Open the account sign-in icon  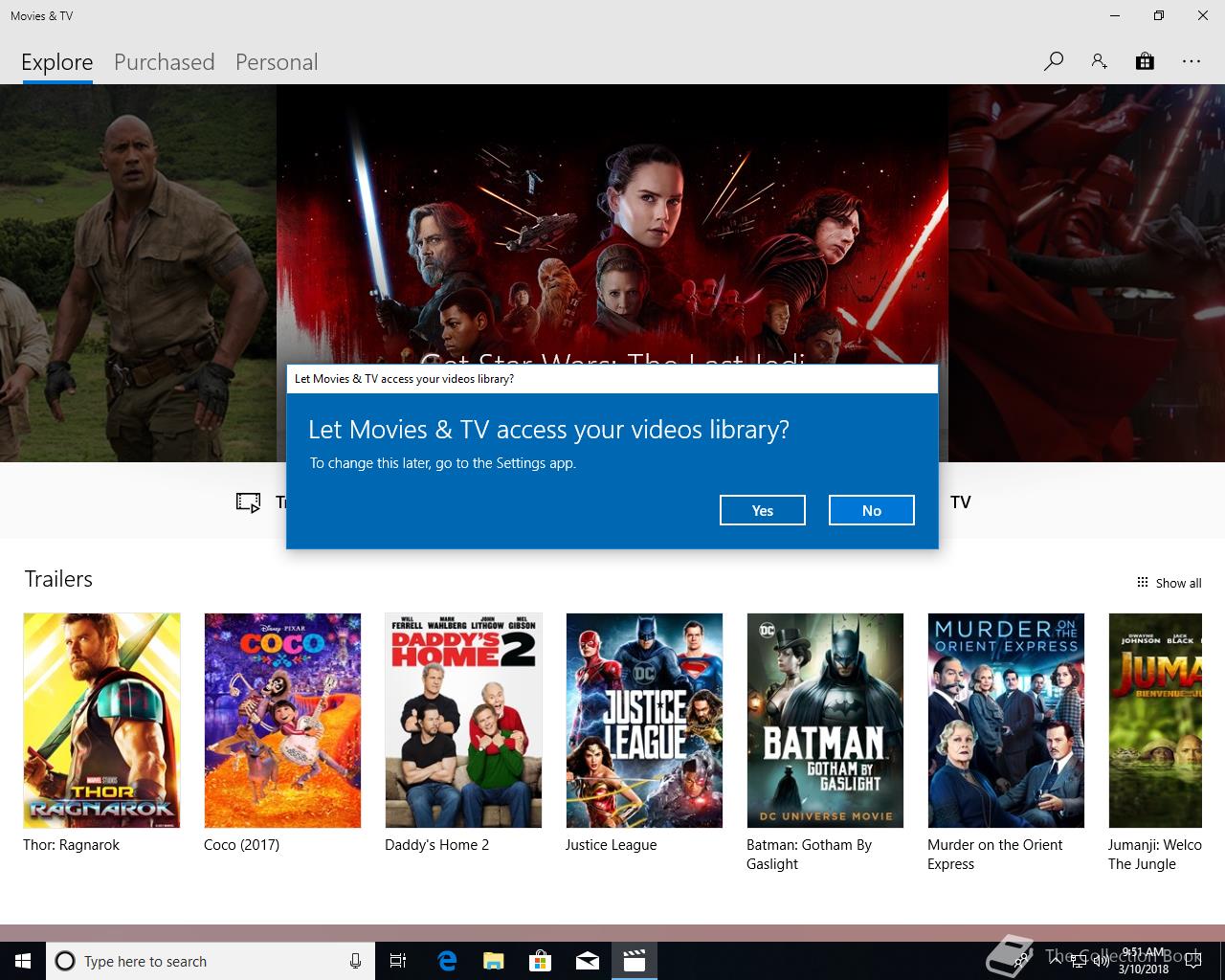(1099, 61)
